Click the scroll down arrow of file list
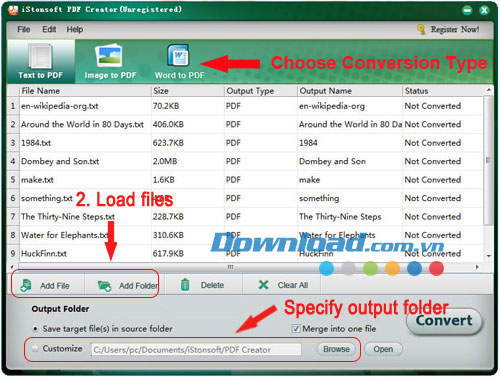Viewport: 500px width, 379px height. coord(488,256)
